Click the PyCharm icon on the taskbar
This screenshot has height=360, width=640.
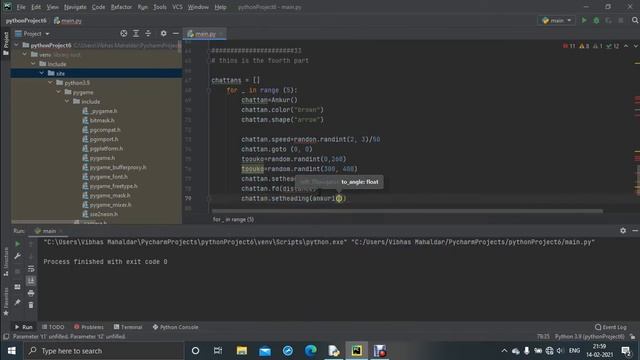[357, 351]
